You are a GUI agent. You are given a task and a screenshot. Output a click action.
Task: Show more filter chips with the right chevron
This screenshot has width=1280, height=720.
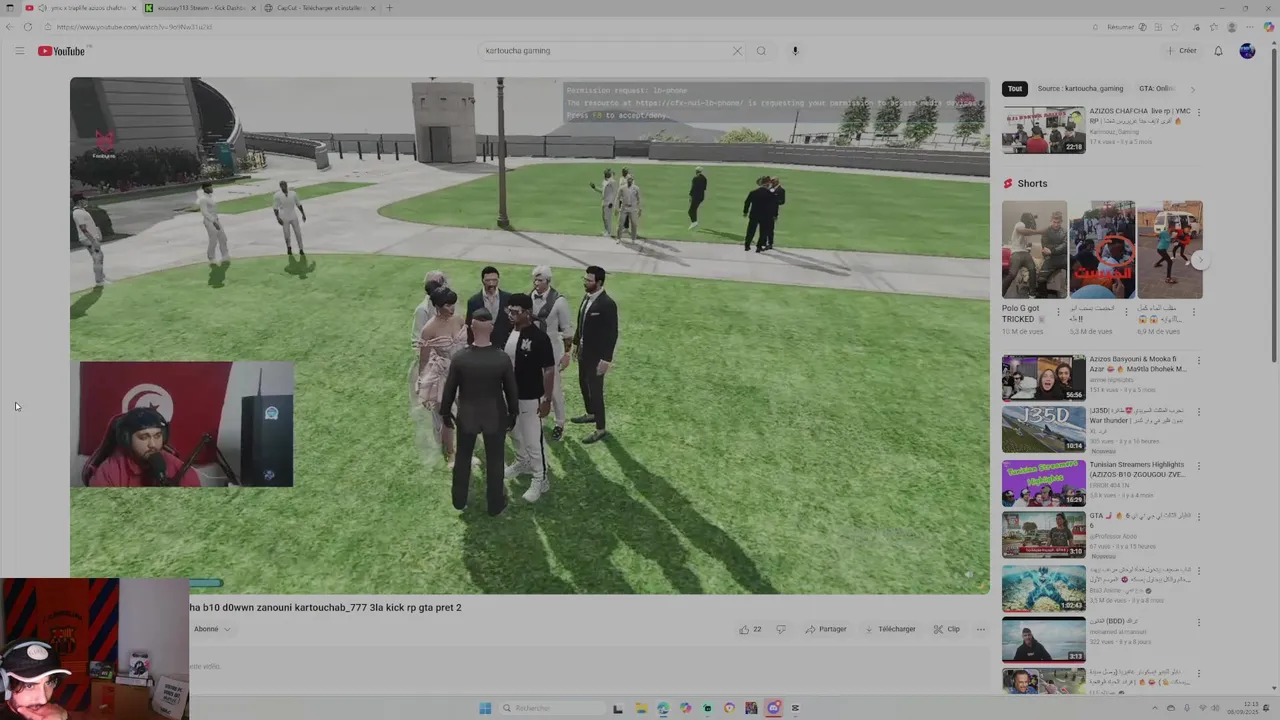click(x=1192, y=89)
